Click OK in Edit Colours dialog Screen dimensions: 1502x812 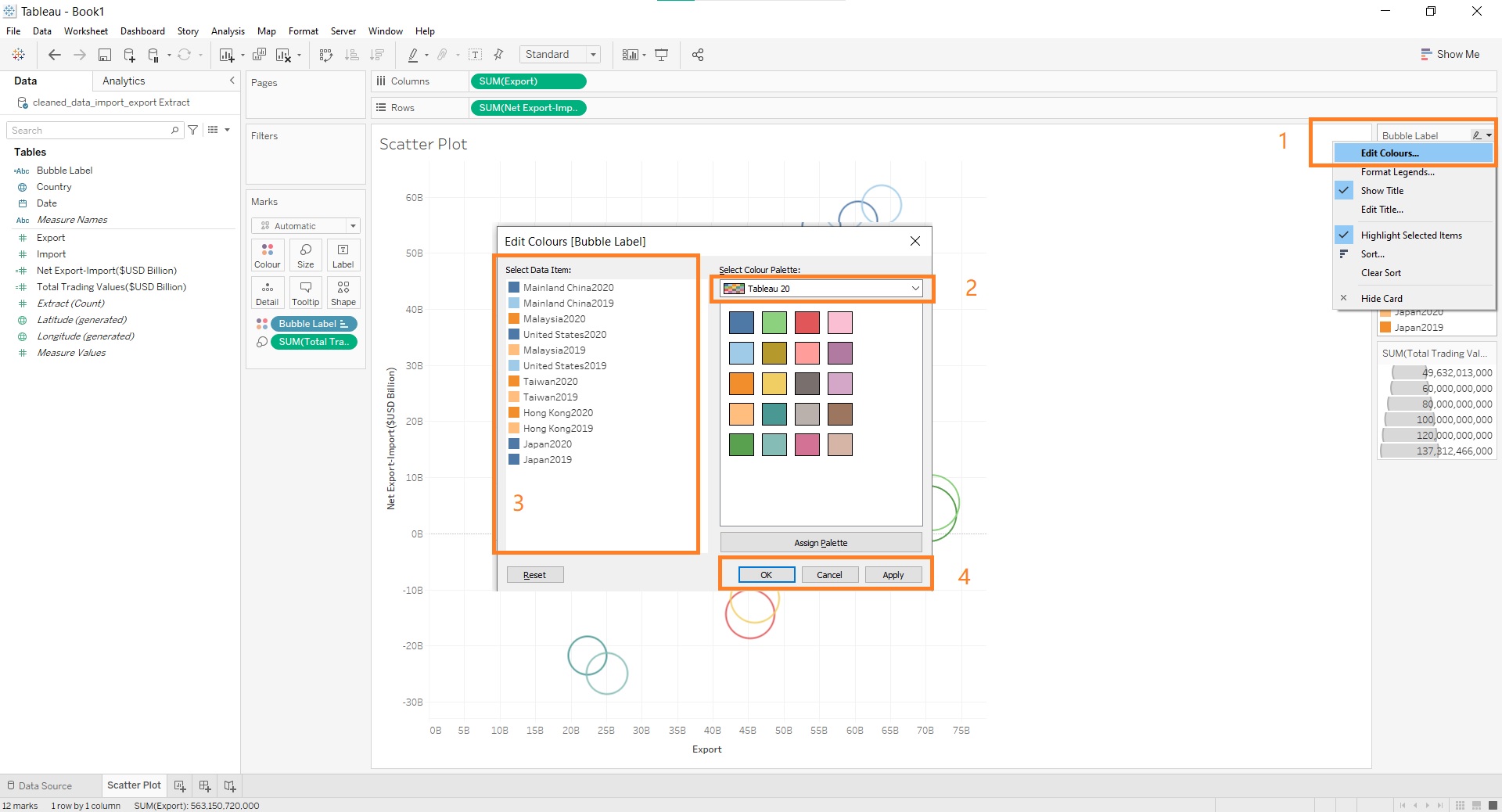click(767, 575)
